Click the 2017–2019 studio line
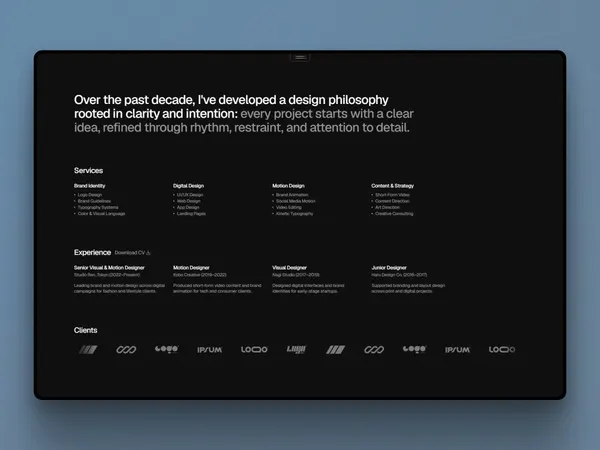This screenshot has height=450, width=600. point(295,275)
